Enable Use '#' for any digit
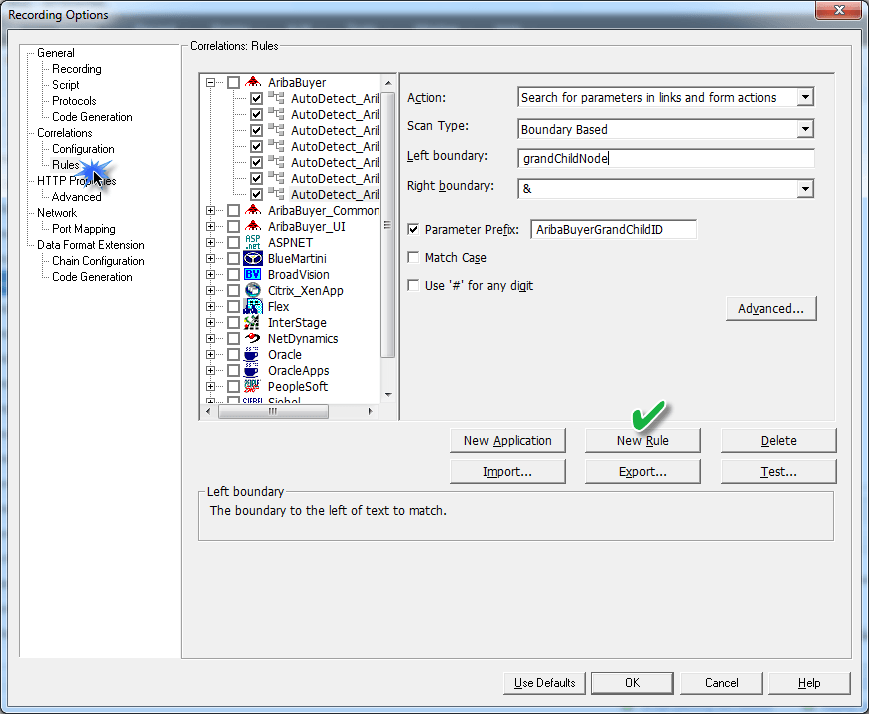The image size is (869, 714). pos(413,285)
